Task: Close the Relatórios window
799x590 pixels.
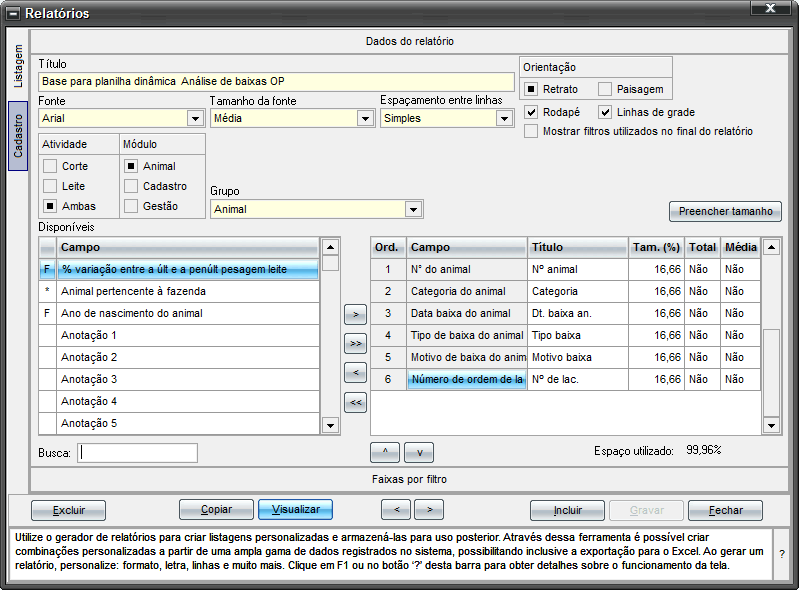Action: [770, 8]
